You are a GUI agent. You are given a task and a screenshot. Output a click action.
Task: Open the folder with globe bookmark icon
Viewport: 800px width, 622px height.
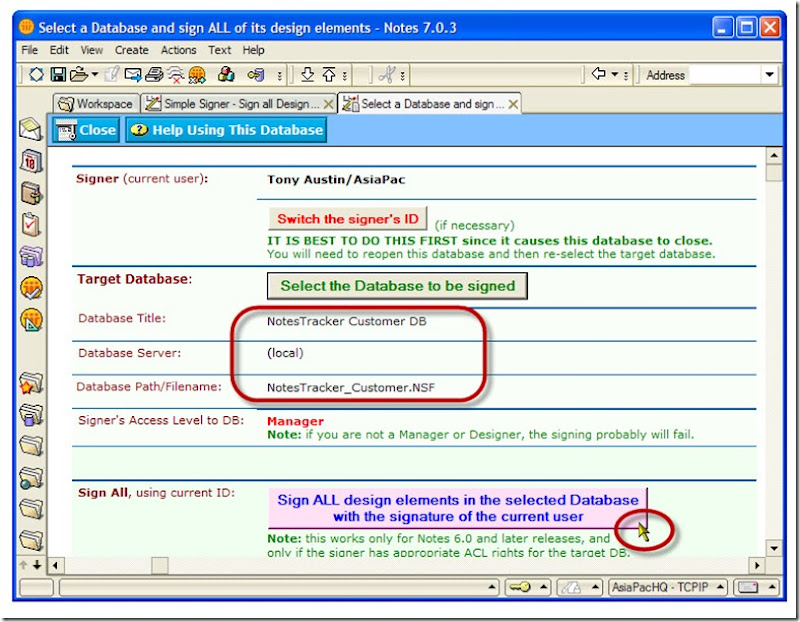point(31,478)
